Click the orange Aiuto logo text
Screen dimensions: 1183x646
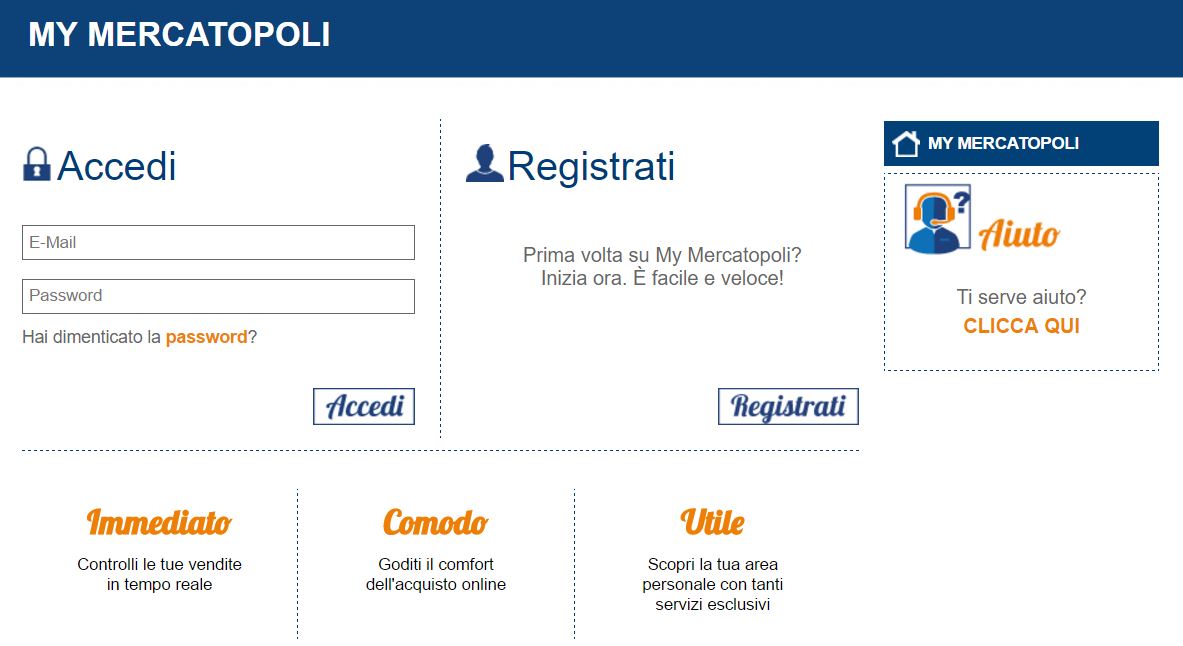click(x=1019, y=234)
